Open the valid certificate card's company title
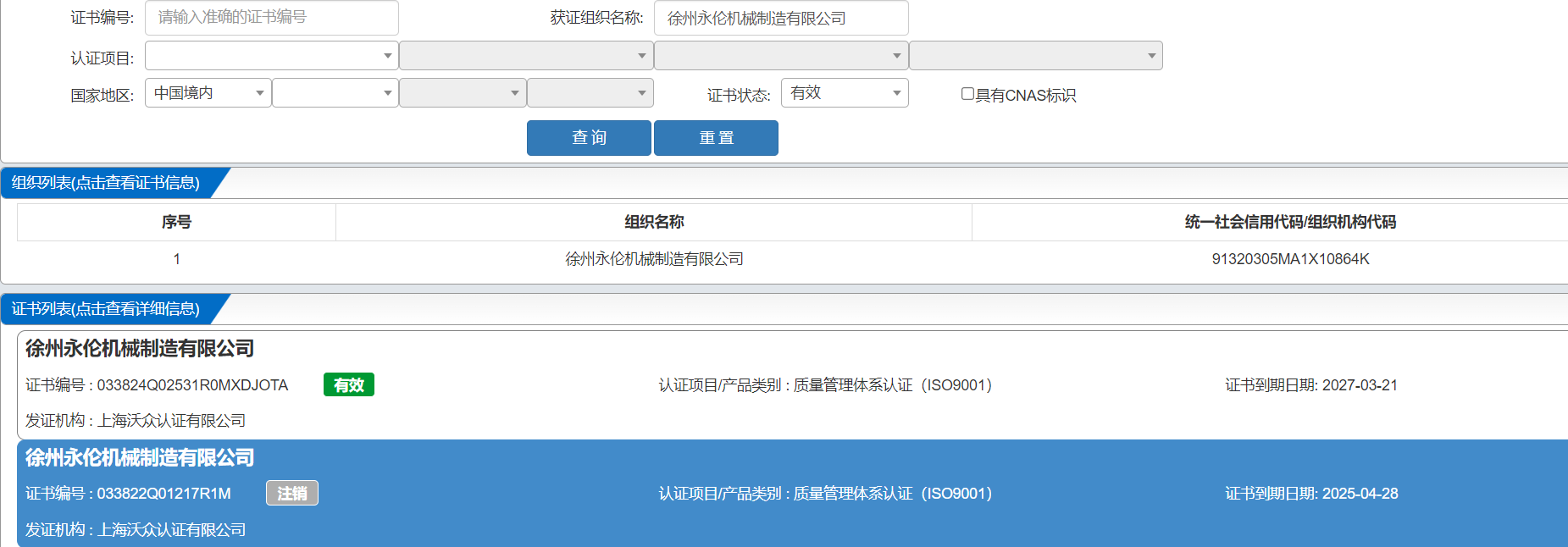This screenshot has width=1568, height=547. 140,349
